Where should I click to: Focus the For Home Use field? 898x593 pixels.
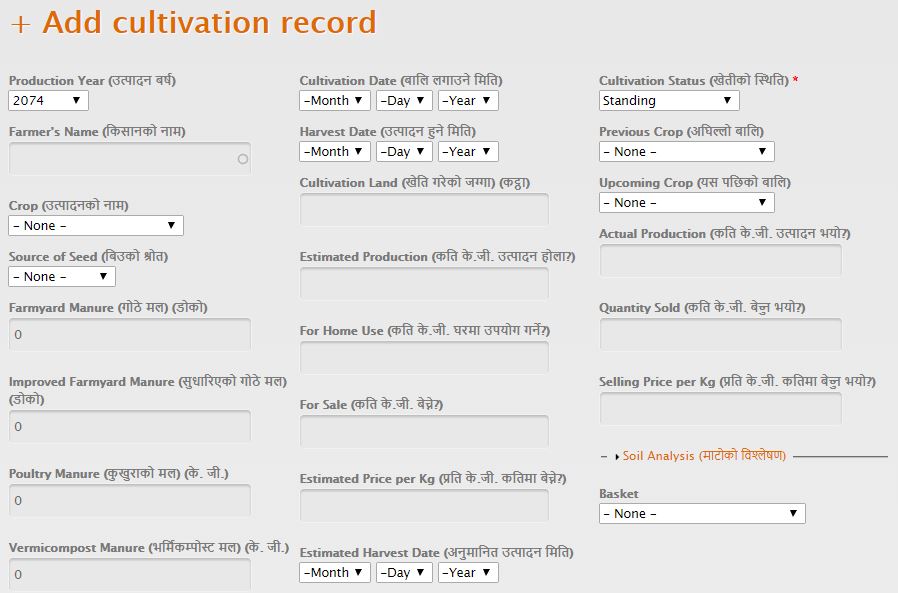424,358
